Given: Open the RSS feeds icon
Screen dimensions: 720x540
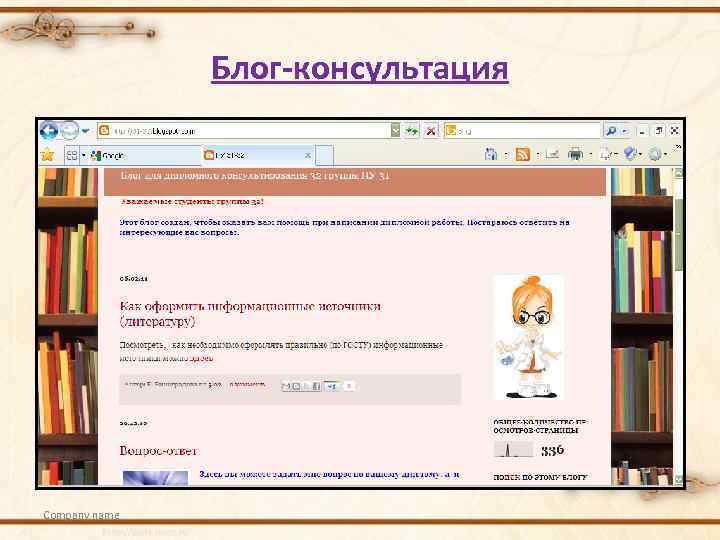Looking at the screenshot, I should (523, 155).
